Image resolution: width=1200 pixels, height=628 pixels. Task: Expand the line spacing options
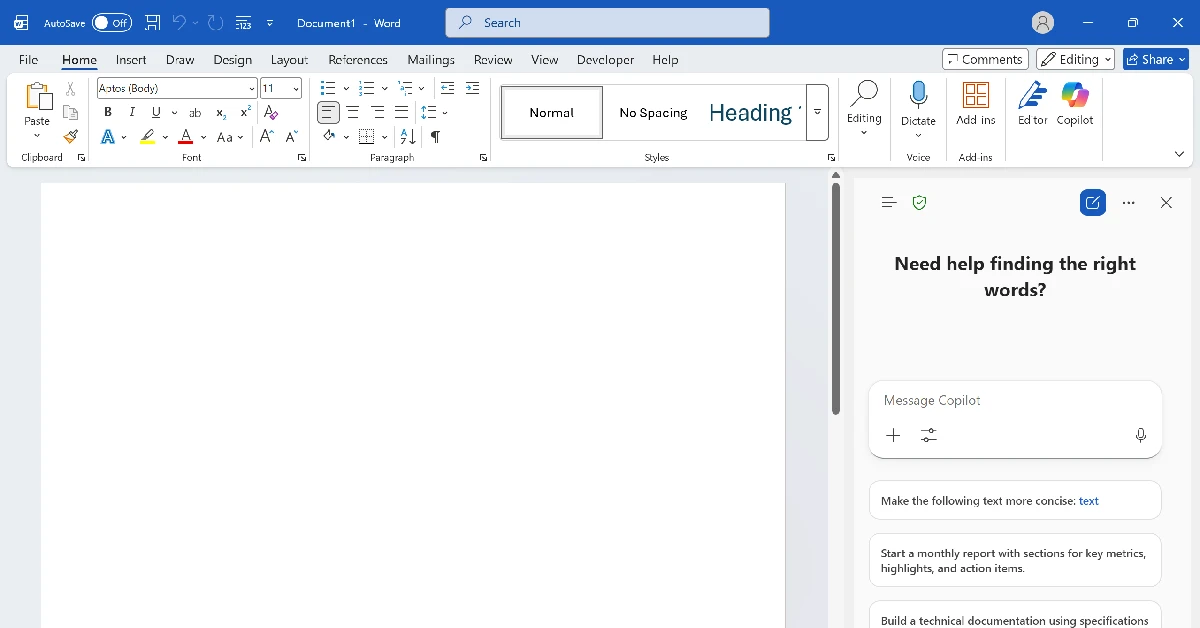[444, 112]
